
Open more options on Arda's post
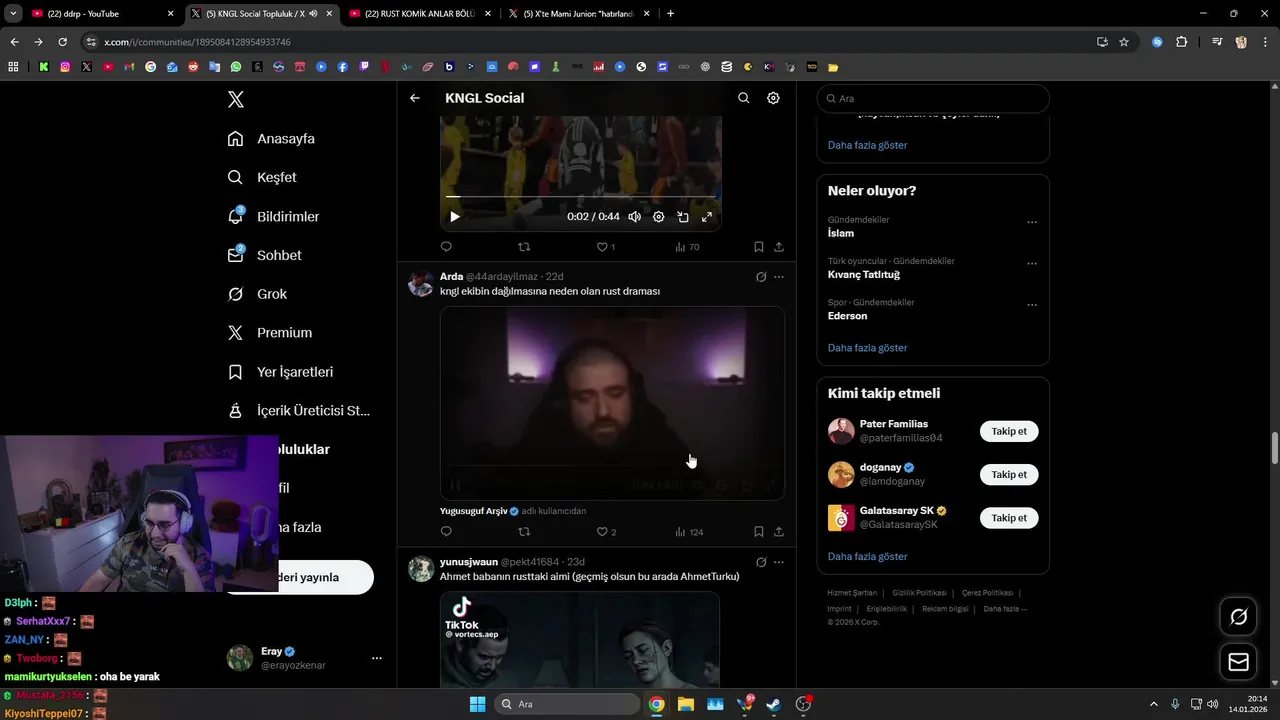pos(779,277)
